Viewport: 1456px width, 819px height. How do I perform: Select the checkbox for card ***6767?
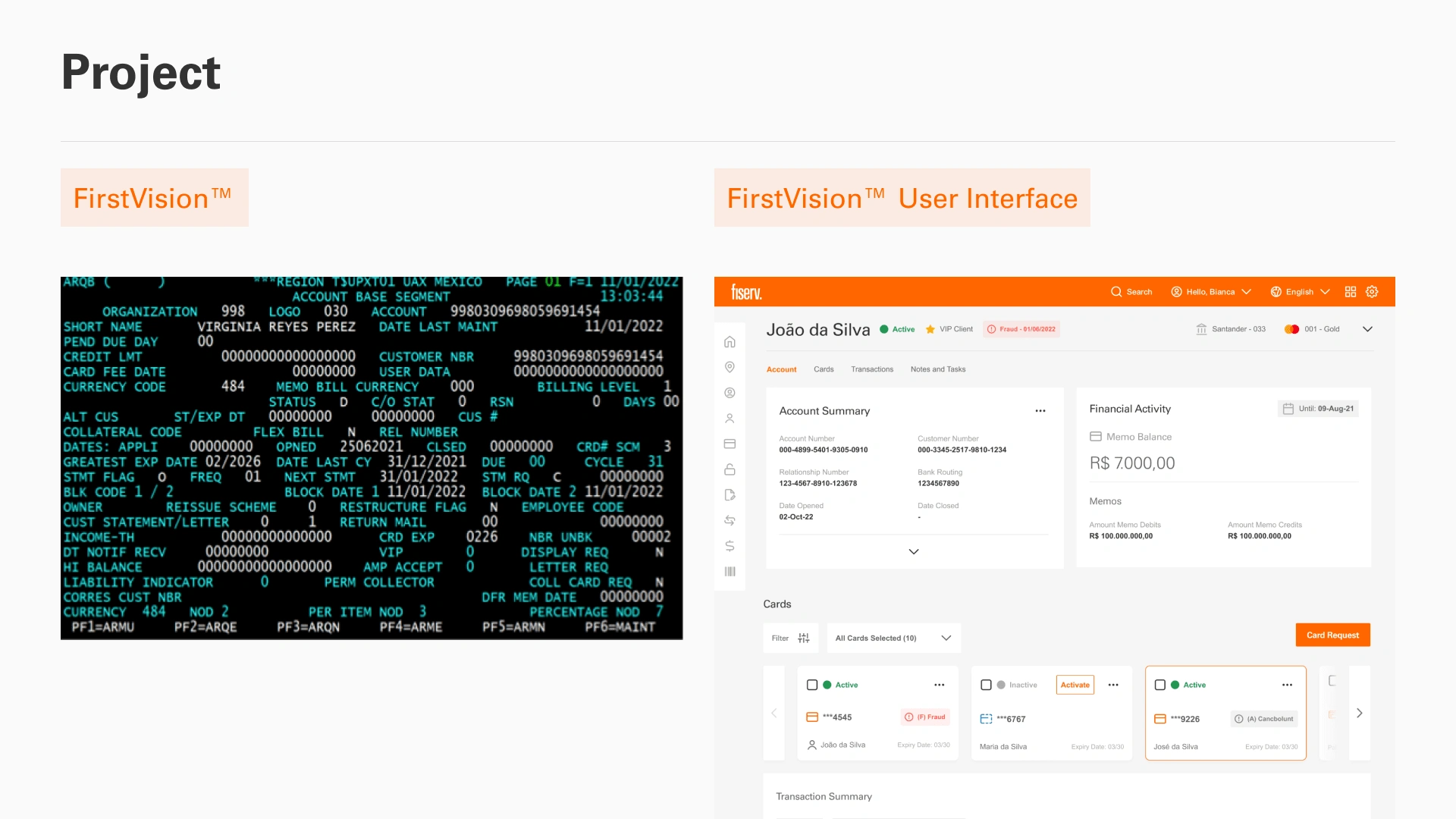986,685
